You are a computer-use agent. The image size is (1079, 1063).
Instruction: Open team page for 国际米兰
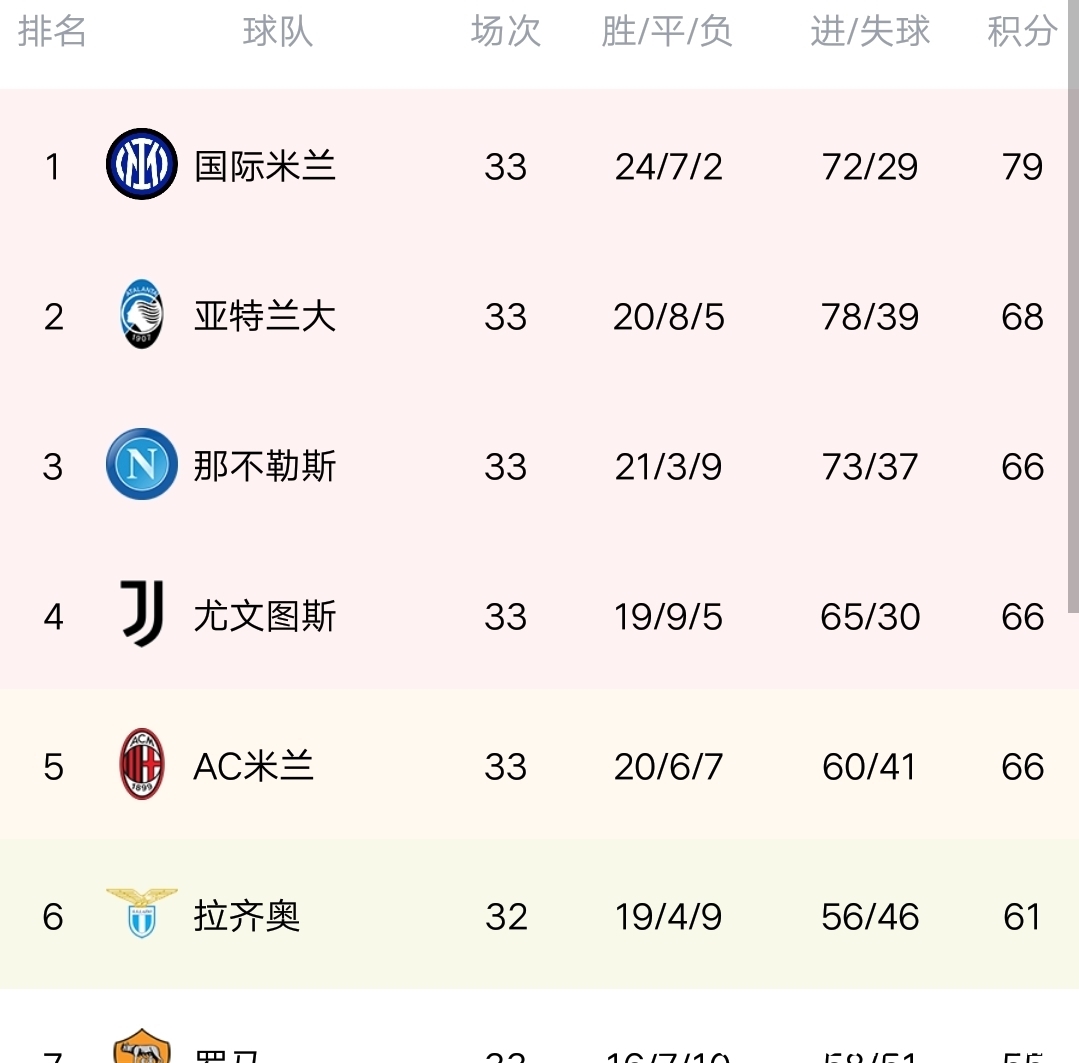point(265,167)
